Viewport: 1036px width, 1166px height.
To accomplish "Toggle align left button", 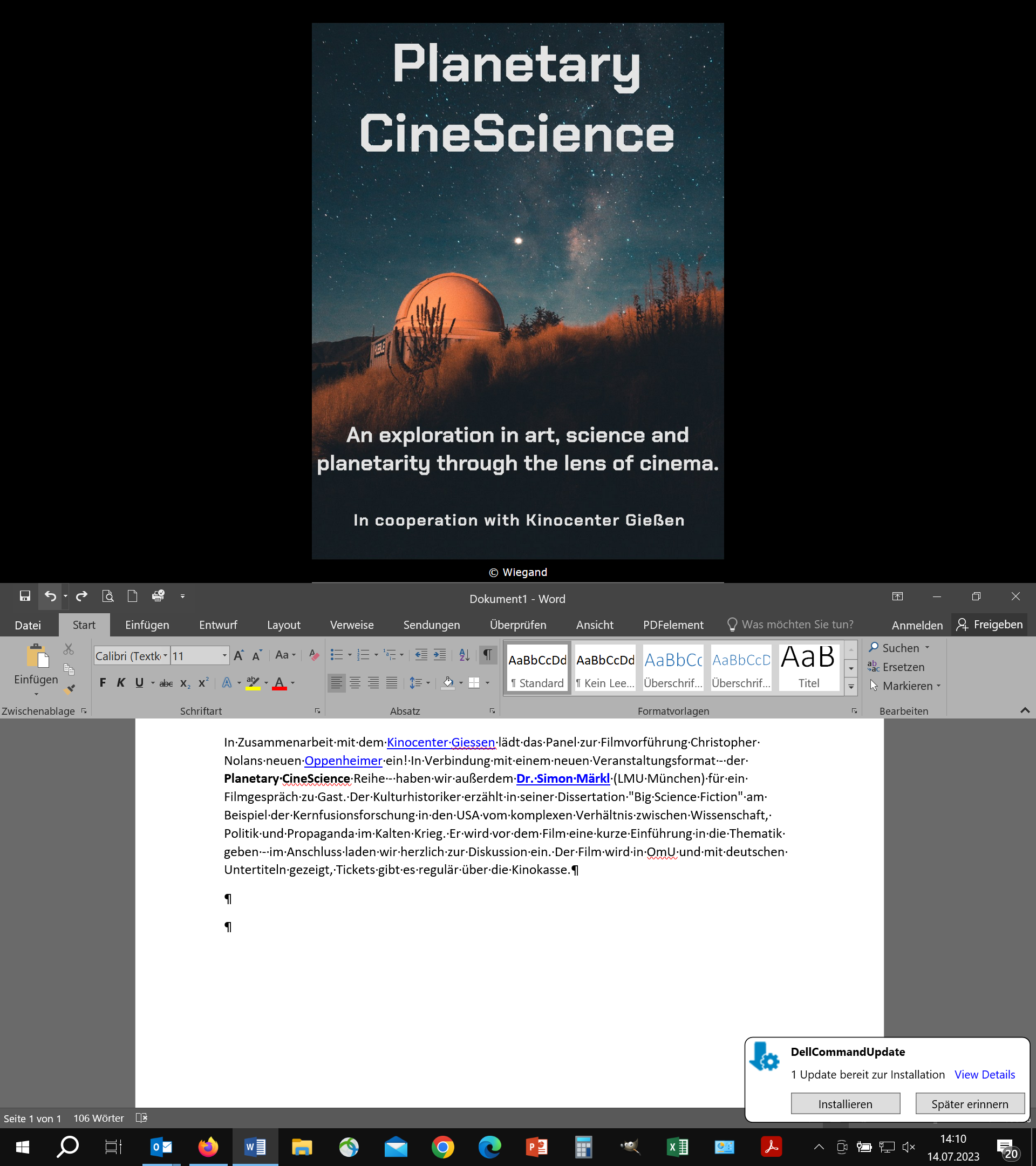I will coord(337,683).
